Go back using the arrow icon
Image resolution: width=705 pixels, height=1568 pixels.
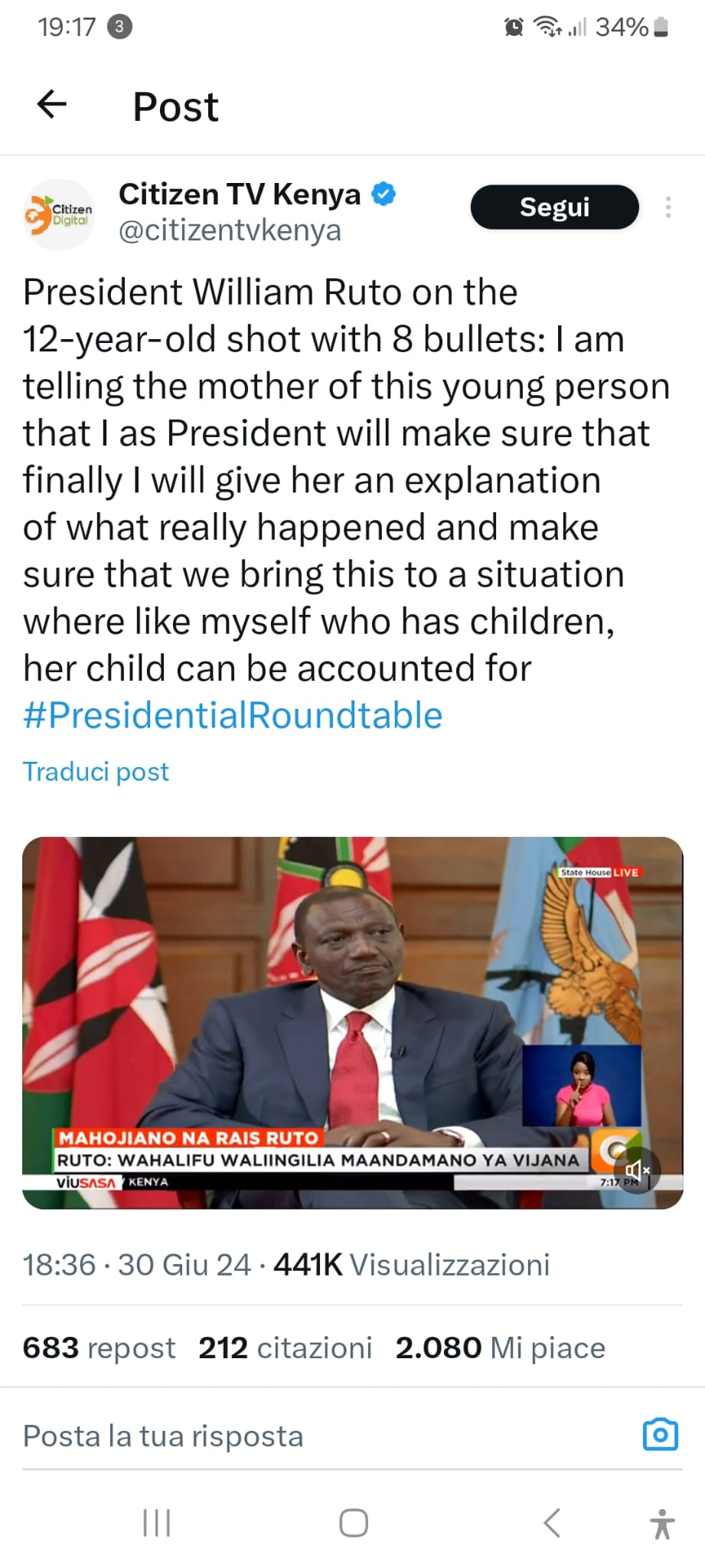point(52,105)
